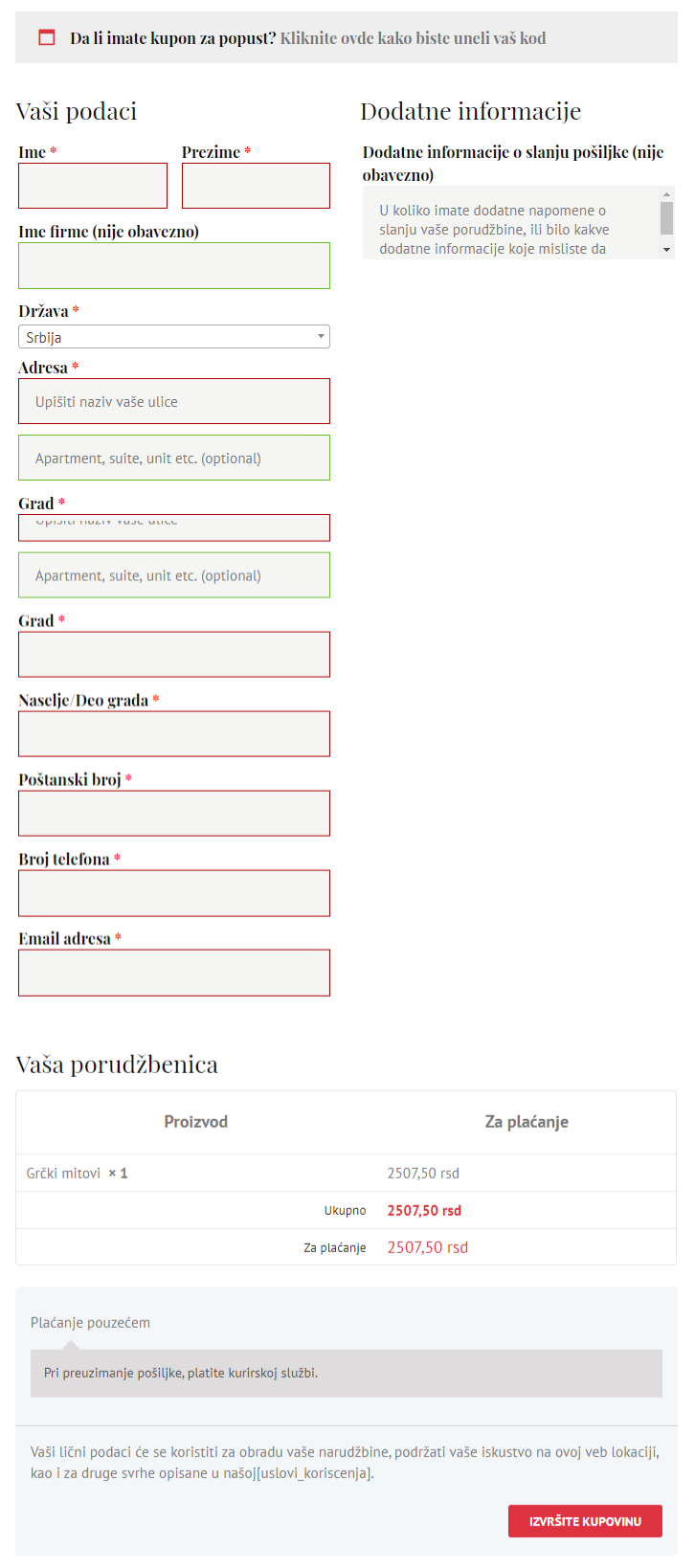Click the Poštanski broj postal code field
The height and width of the screenshot is (1568, 695).
click(x=174, y=814)
